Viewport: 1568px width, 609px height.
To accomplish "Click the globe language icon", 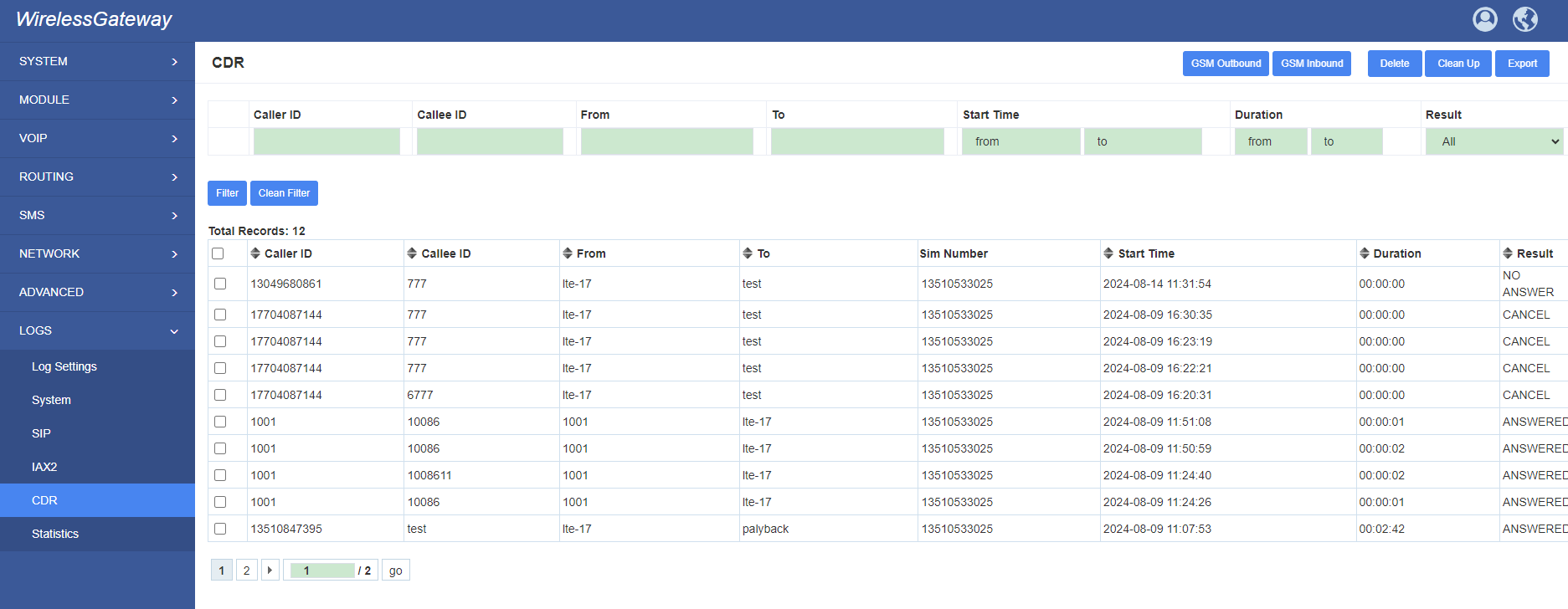I will pos(1525,19).
